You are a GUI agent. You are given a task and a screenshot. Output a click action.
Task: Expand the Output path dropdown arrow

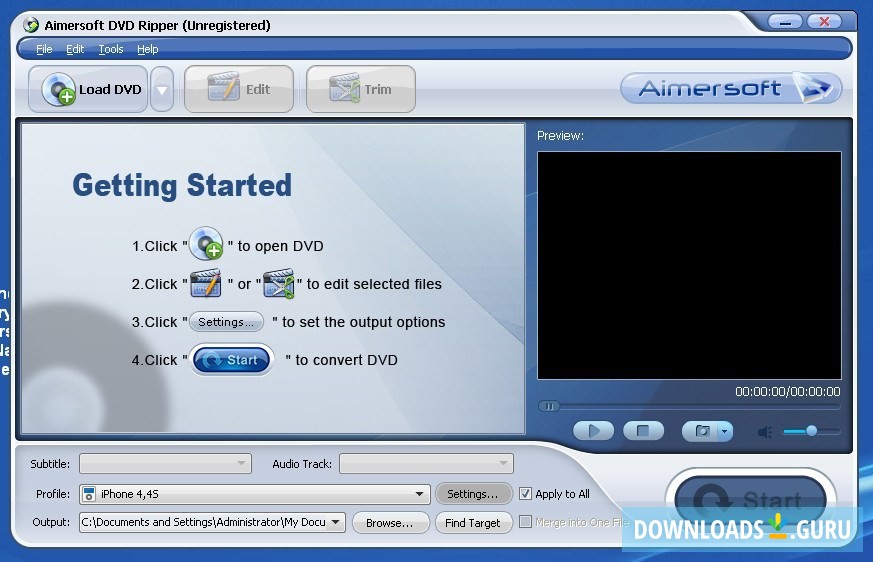click(336, 522)
